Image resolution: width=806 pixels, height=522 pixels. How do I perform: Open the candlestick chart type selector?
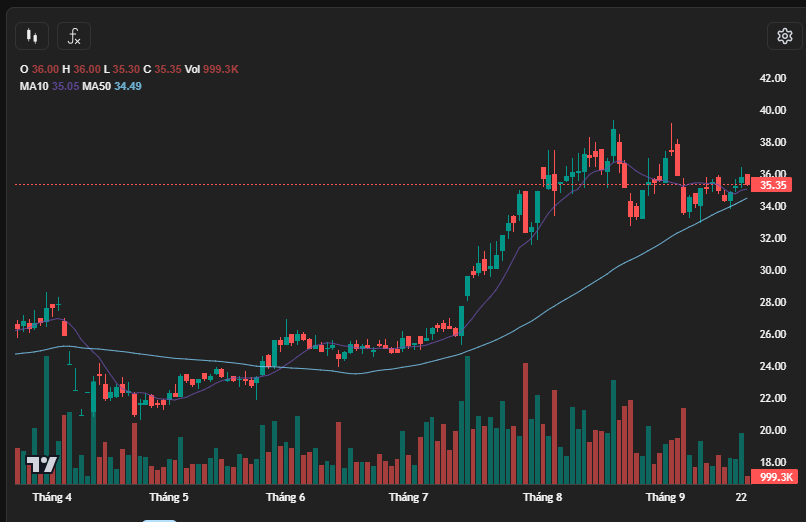click(x=32, y=37)
